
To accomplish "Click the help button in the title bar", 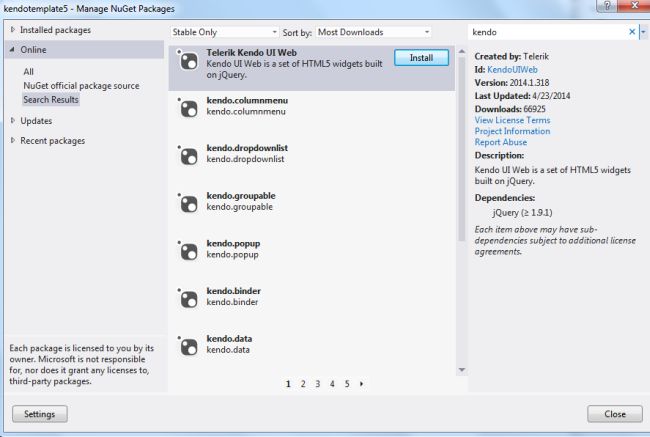I will (x=607, y=6).
